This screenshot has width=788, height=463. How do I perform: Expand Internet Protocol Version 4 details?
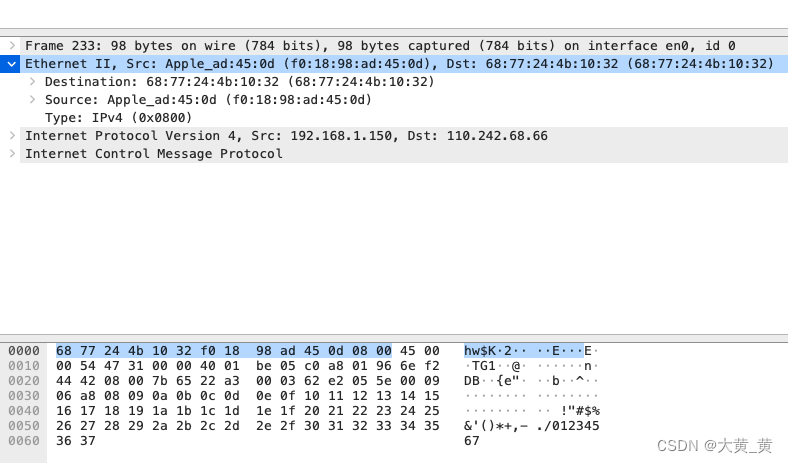pyautogui.click(x=12, y=136)
